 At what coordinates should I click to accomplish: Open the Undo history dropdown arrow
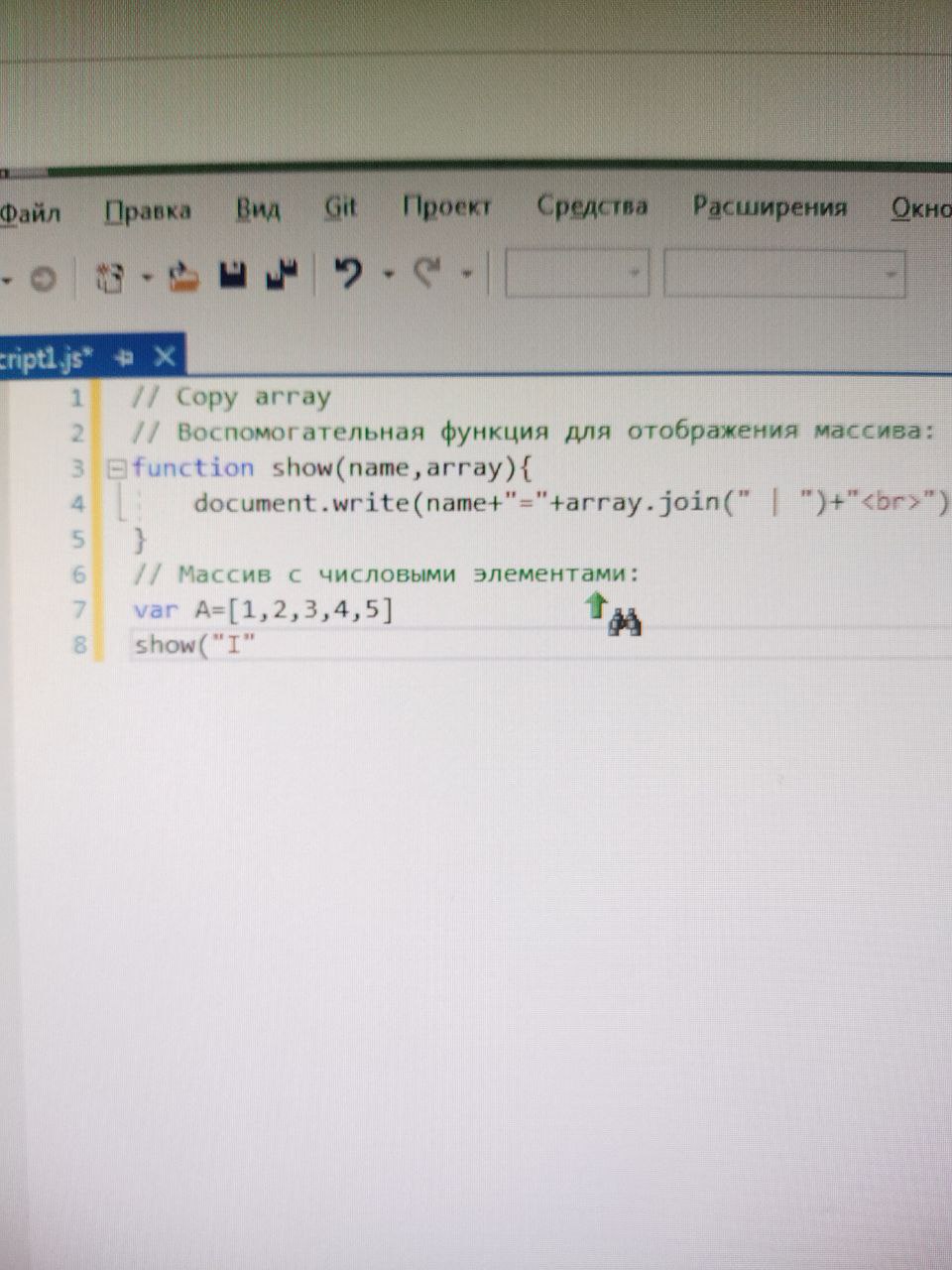pos(389,274)
